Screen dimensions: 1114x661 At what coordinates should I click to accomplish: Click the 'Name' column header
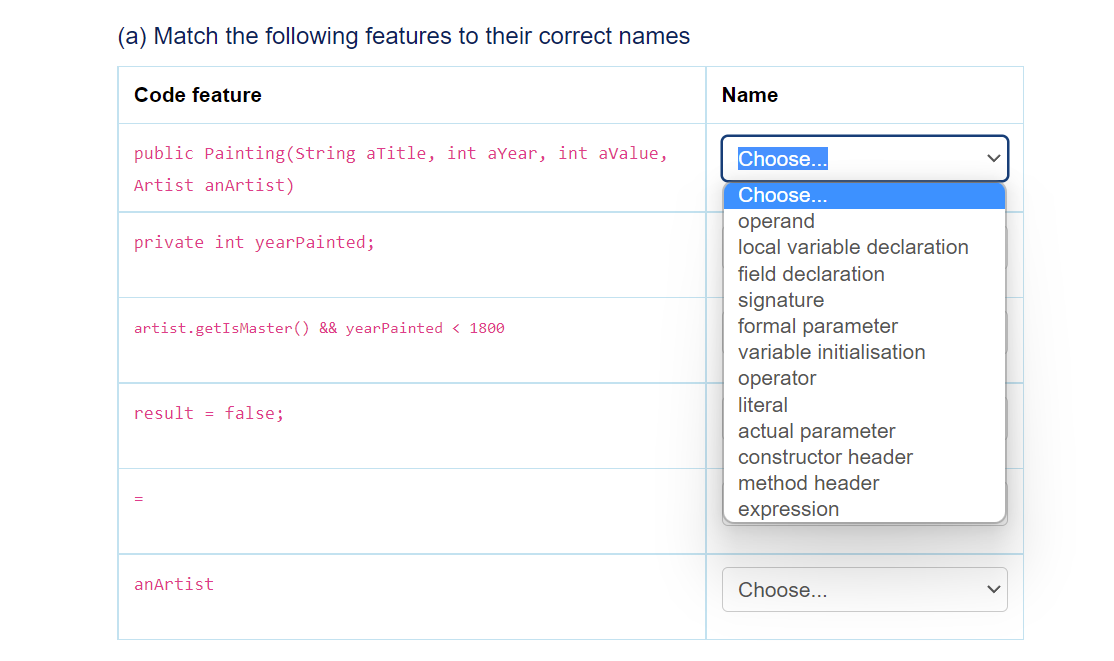[749, 95]
